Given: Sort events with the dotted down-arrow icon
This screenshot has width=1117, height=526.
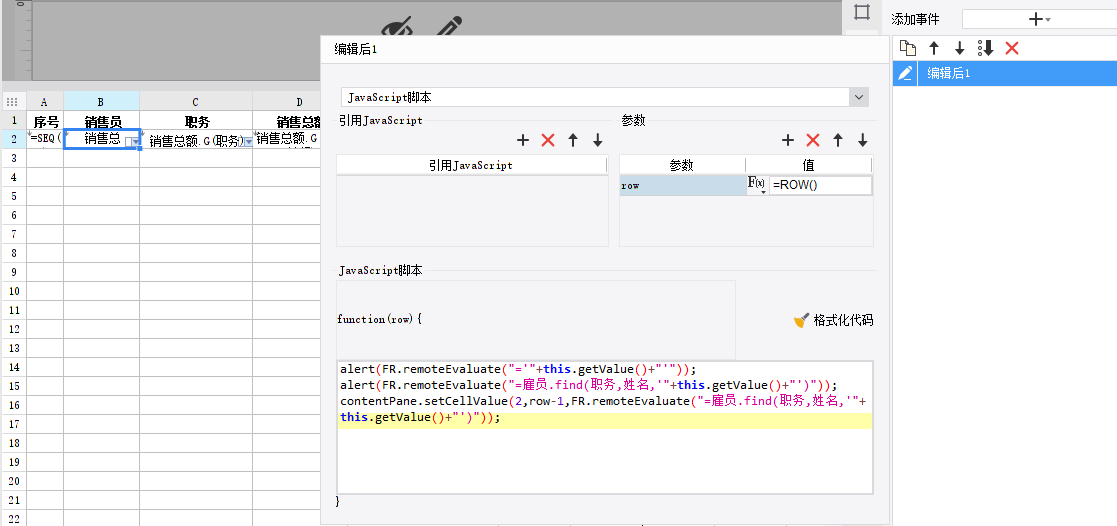Looking at the screenshot, I should tap(985, 48).
